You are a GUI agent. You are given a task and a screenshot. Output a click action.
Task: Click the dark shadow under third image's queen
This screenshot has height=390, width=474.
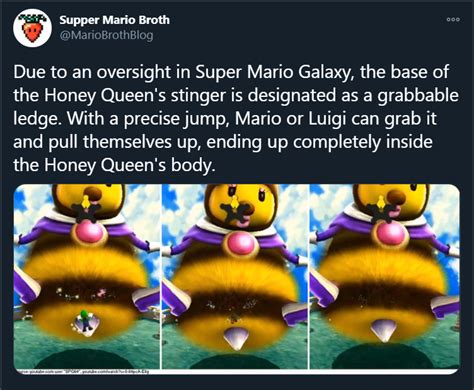[383, 356]
